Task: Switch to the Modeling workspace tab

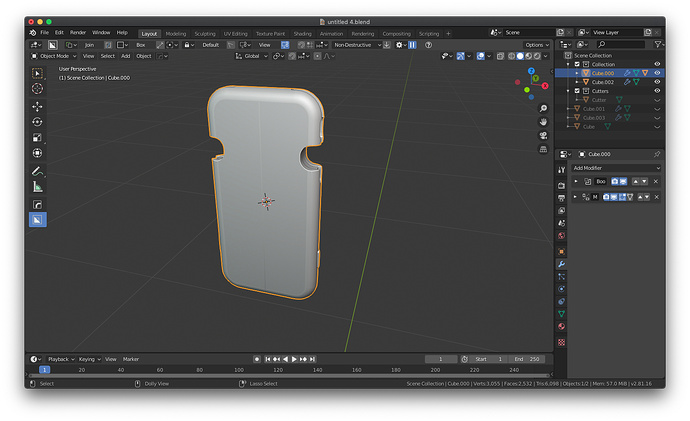Action: coord(176,34)
